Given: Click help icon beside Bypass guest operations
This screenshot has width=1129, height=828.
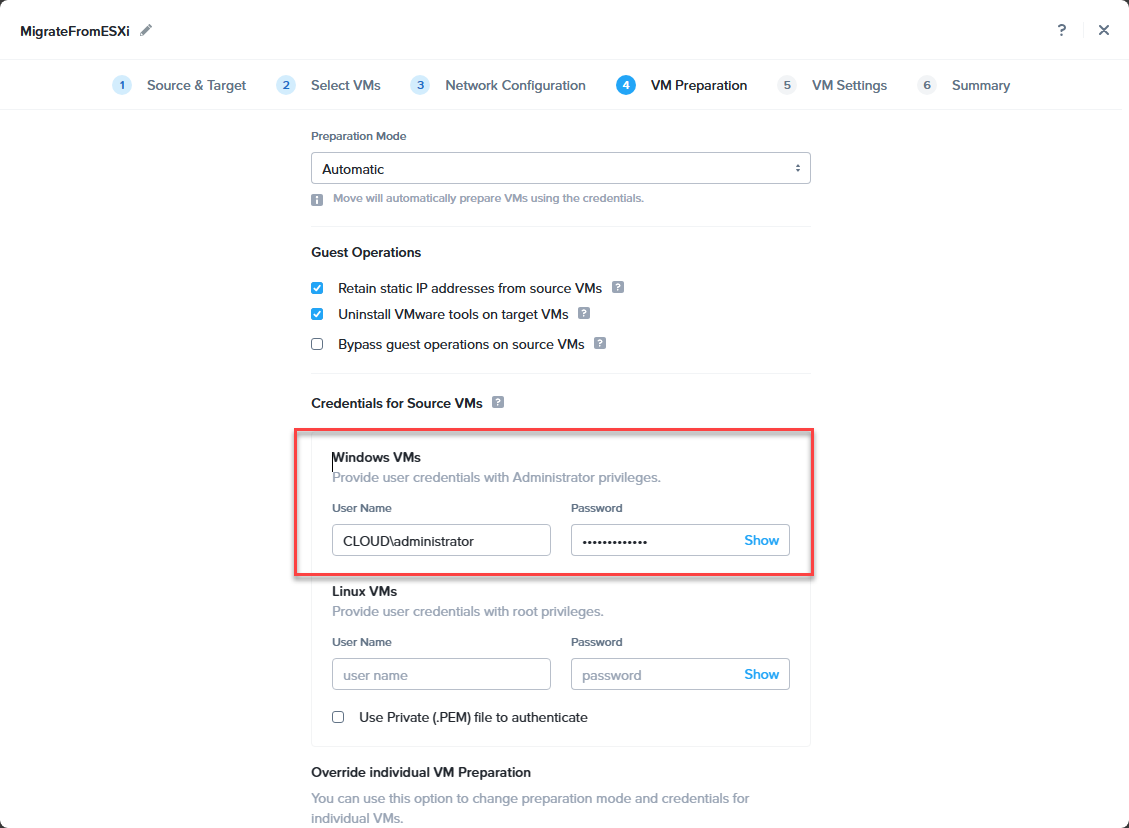Looking at the screenshot, I should coord(600,343).
